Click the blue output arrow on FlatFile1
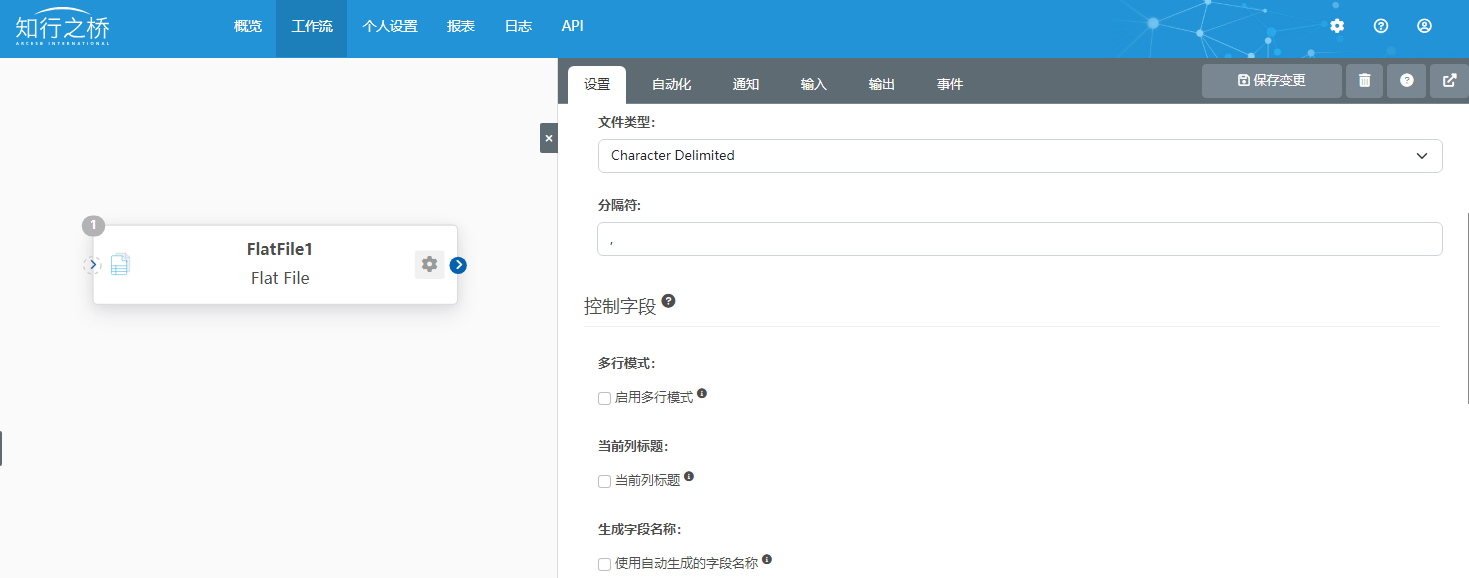 click(458, 265)
